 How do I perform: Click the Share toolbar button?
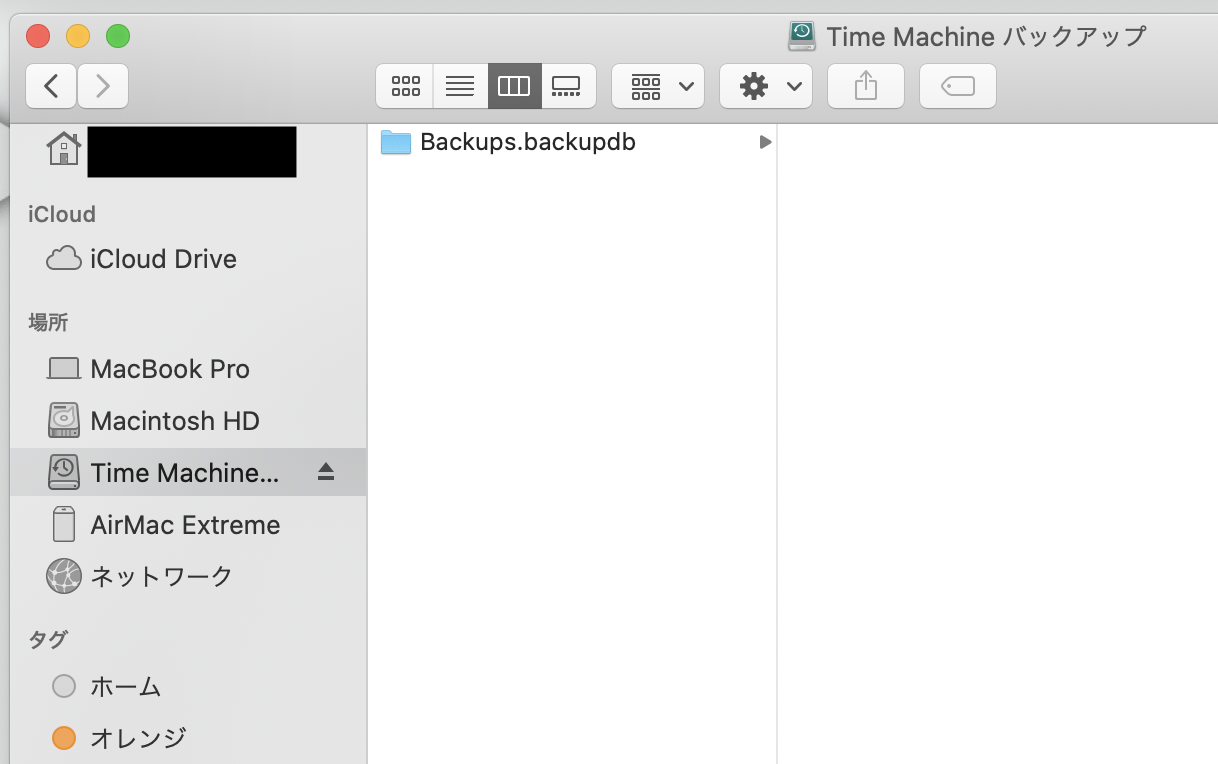[x=866, y=86]
